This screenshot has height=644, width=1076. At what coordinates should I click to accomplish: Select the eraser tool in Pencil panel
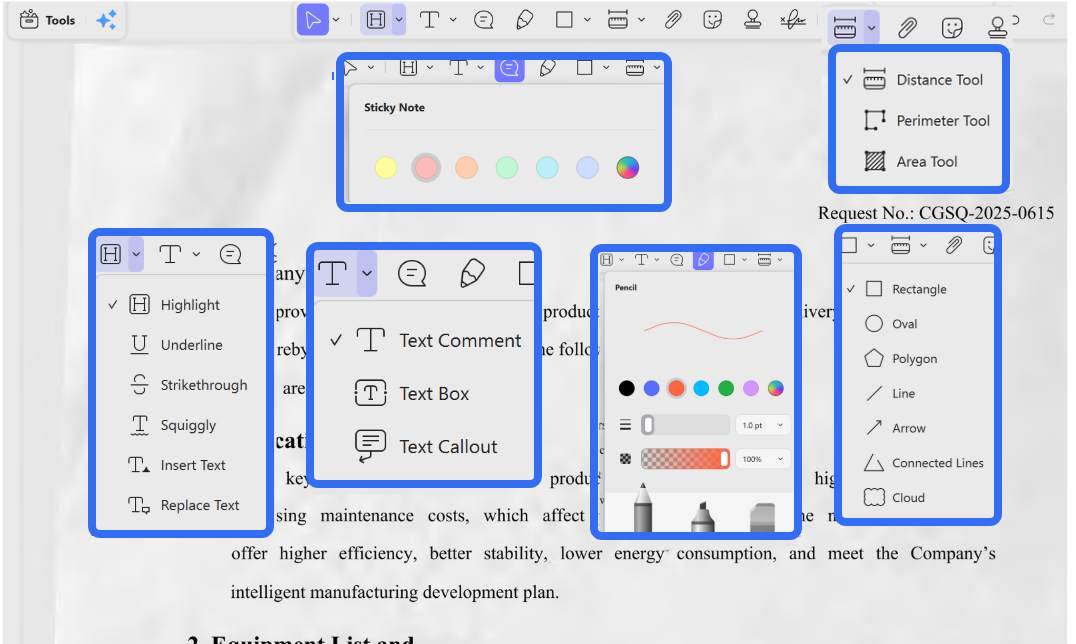tap(762, 517)
